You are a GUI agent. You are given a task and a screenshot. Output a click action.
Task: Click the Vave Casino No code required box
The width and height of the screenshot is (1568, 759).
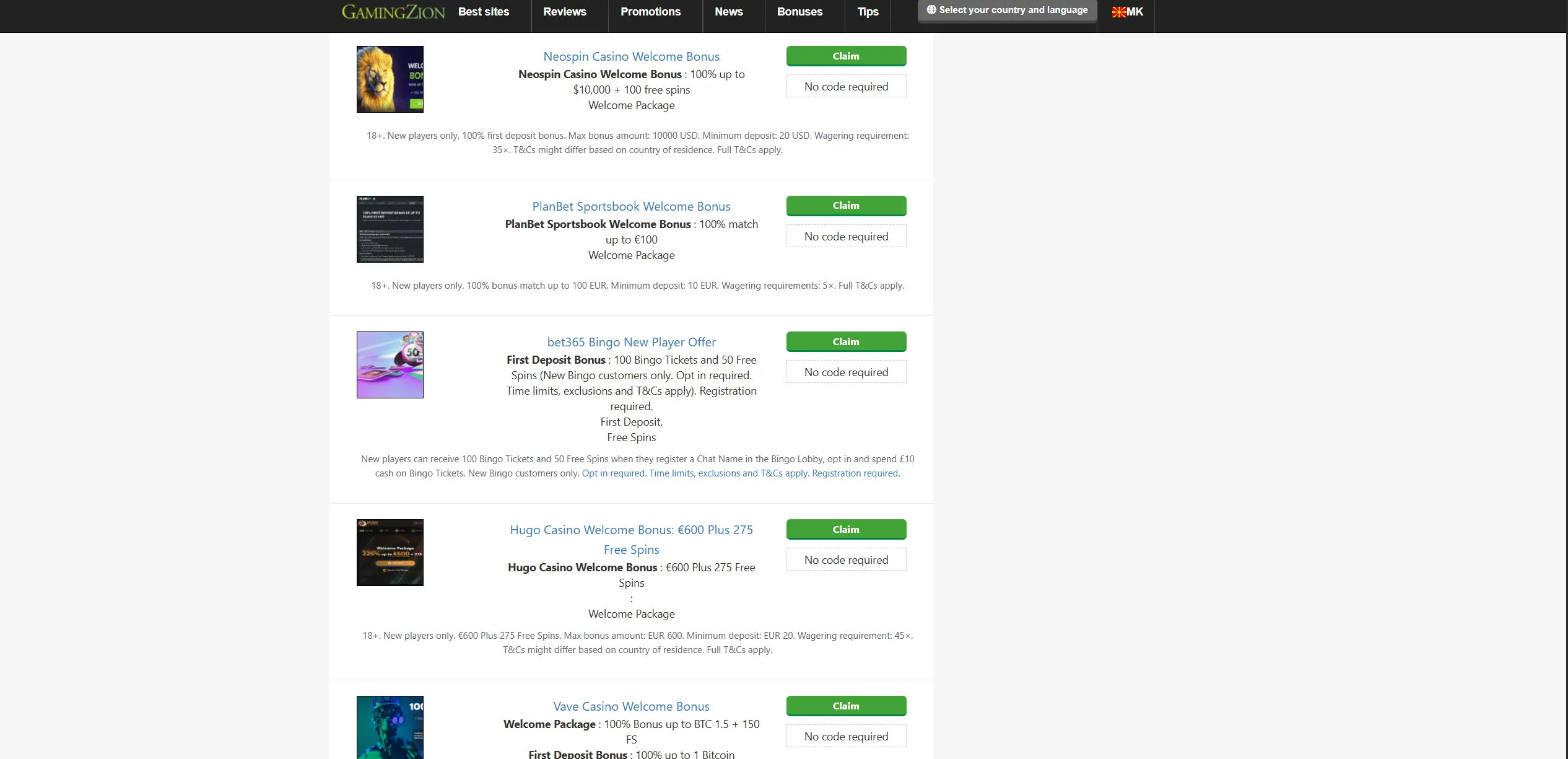(846, 736)
